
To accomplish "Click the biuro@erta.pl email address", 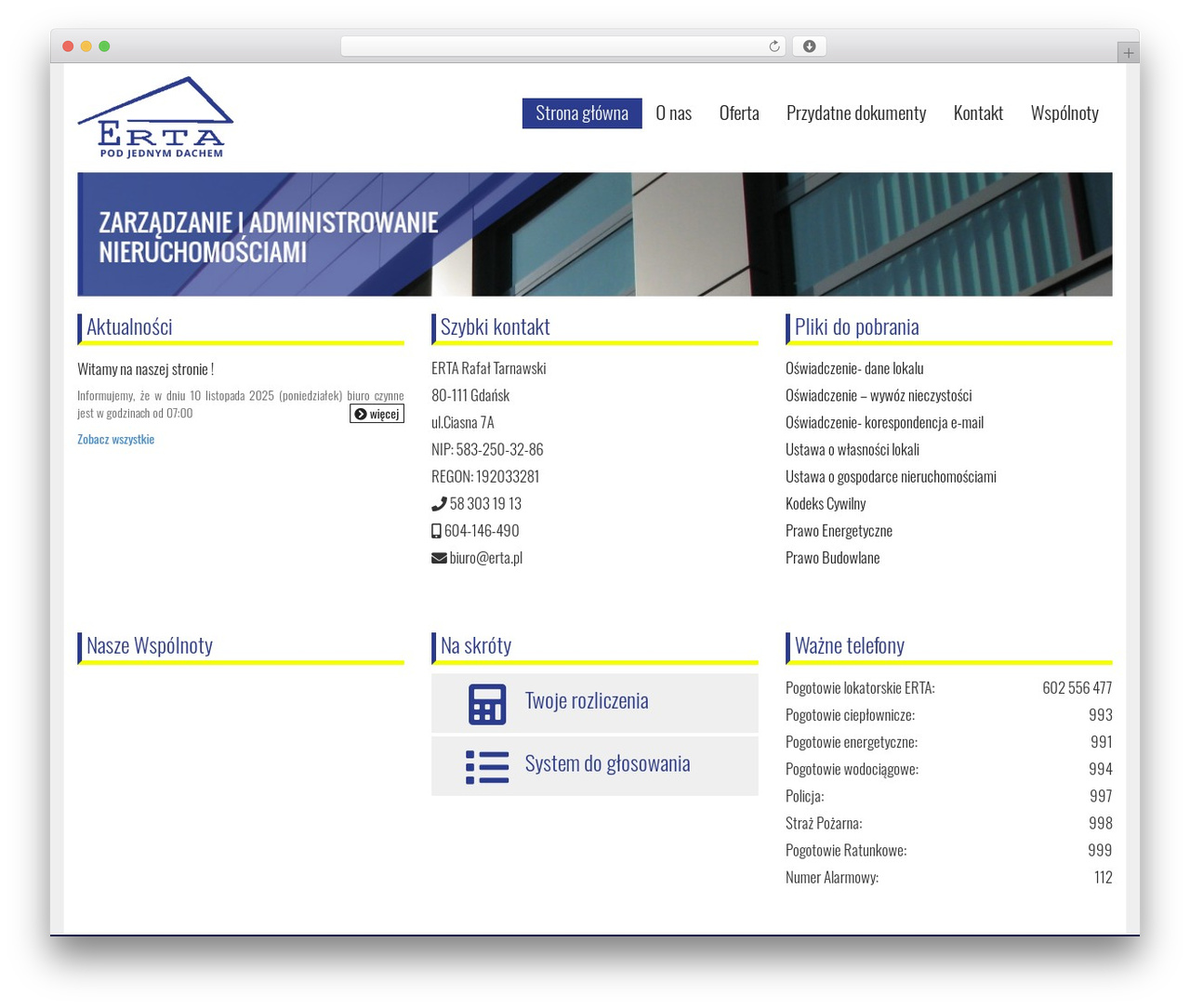I will click(485, 558).
